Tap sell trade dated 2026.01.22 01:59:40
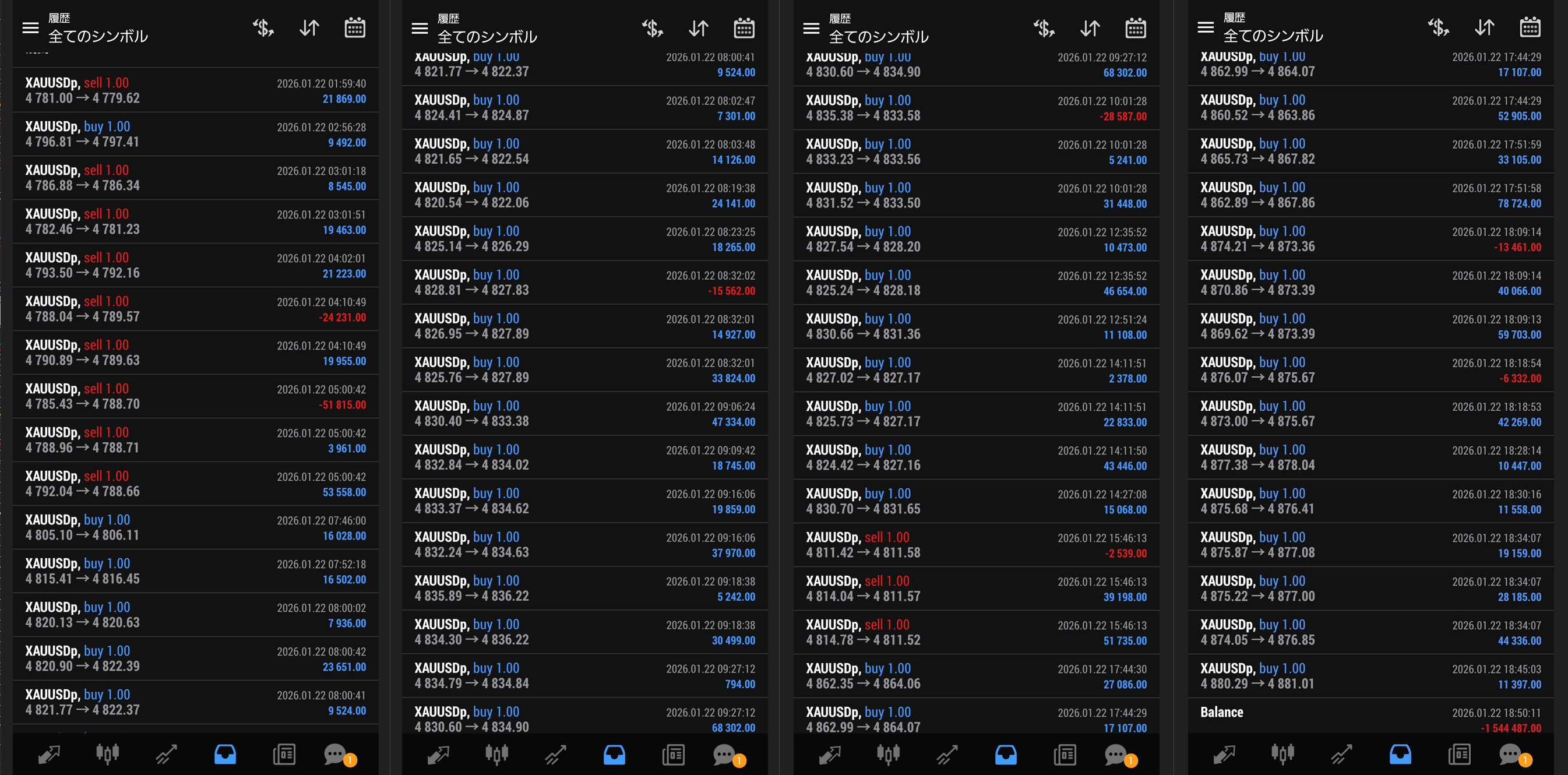 pyautogui.click(x=195, y=90)
